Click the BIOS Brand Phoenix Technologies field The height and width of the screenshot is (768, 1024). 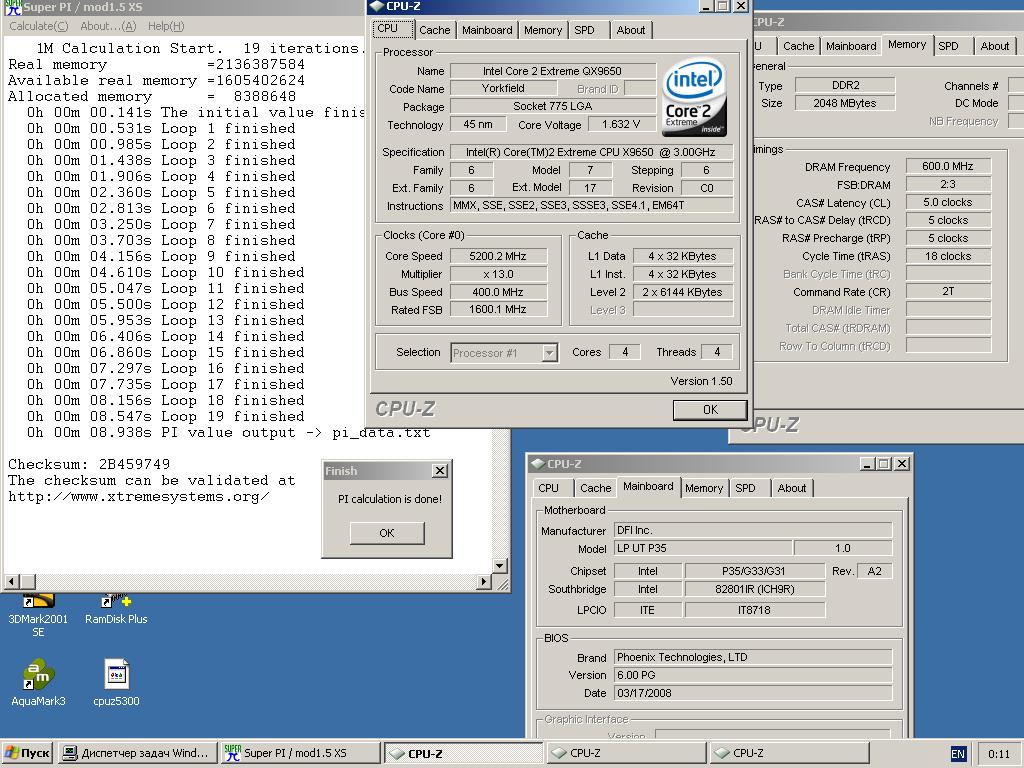(753, 657)
